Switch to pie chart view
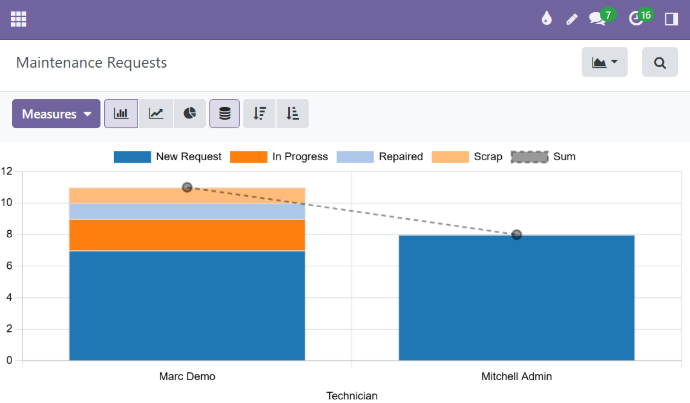Screen dimensions: 690x403 (190, 114)
